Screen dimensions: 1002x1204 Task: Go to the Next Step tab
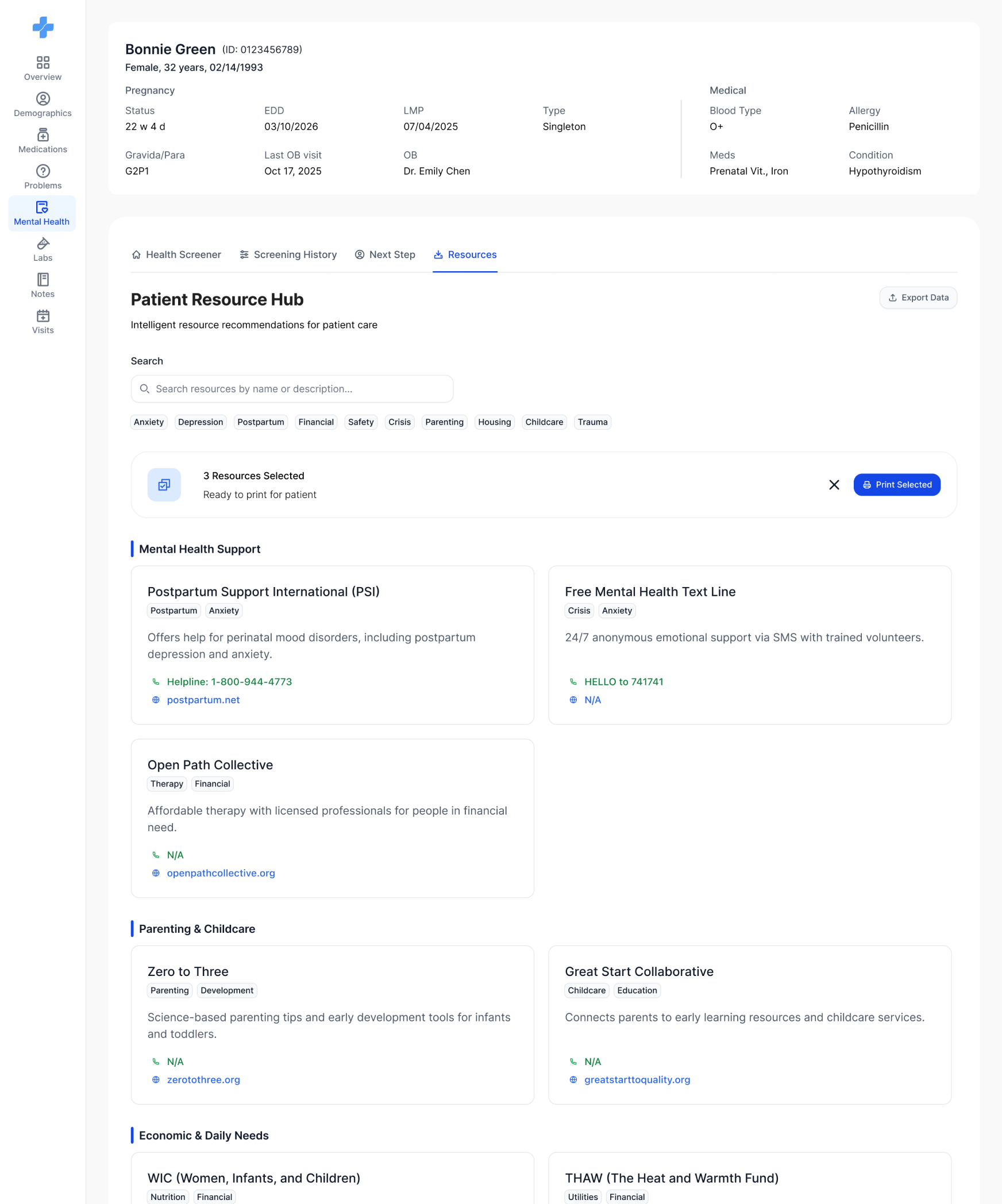385,254
